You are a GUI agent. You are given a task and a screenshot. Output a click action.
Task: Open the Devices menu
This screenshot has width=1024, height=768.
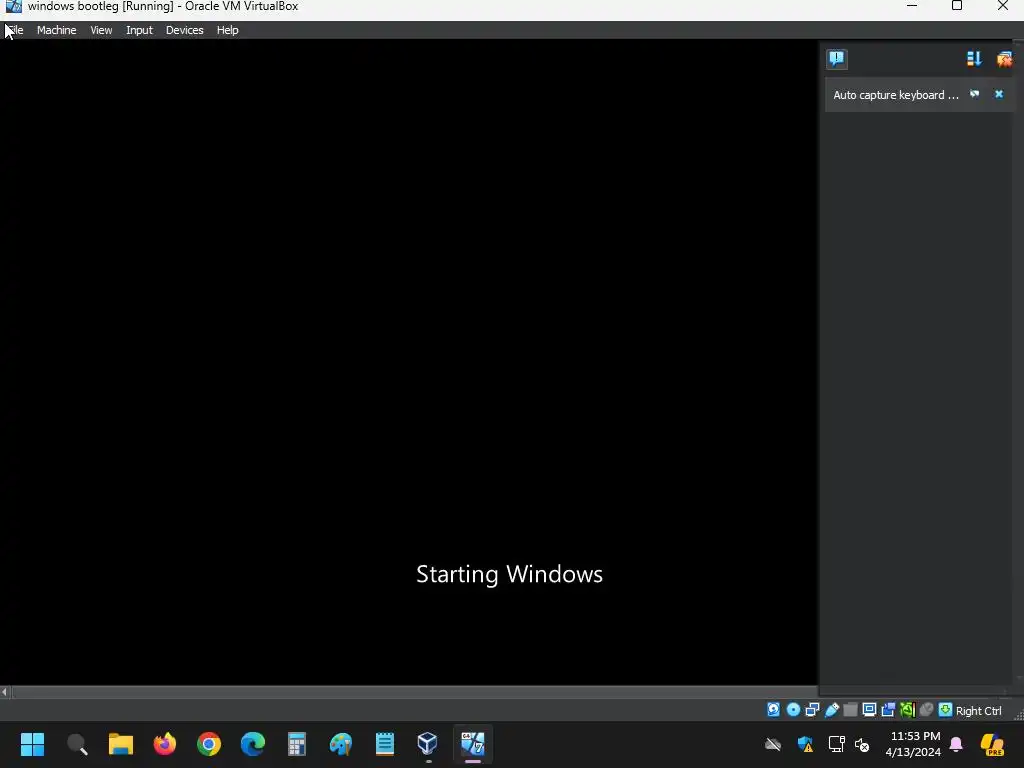point(184,30)
